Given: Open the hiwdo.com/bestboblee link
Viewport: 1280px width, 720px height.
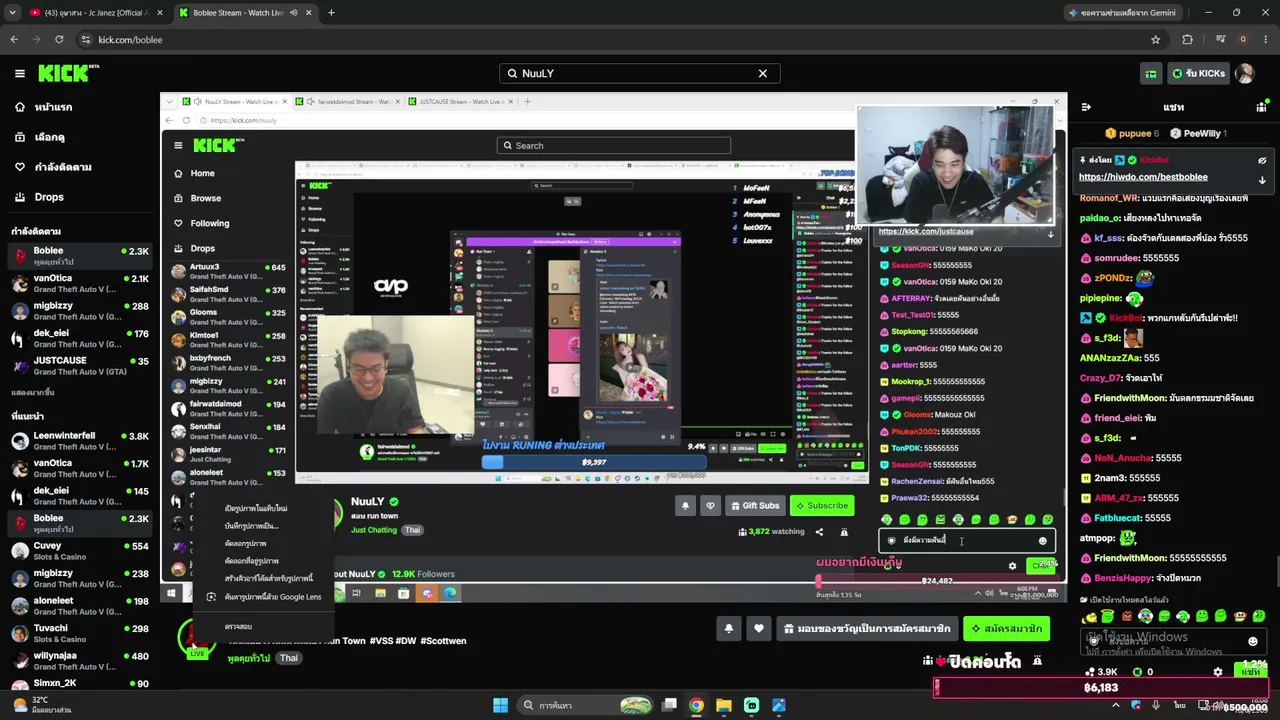Looking at the screenshot, I should click(1143, 177).
